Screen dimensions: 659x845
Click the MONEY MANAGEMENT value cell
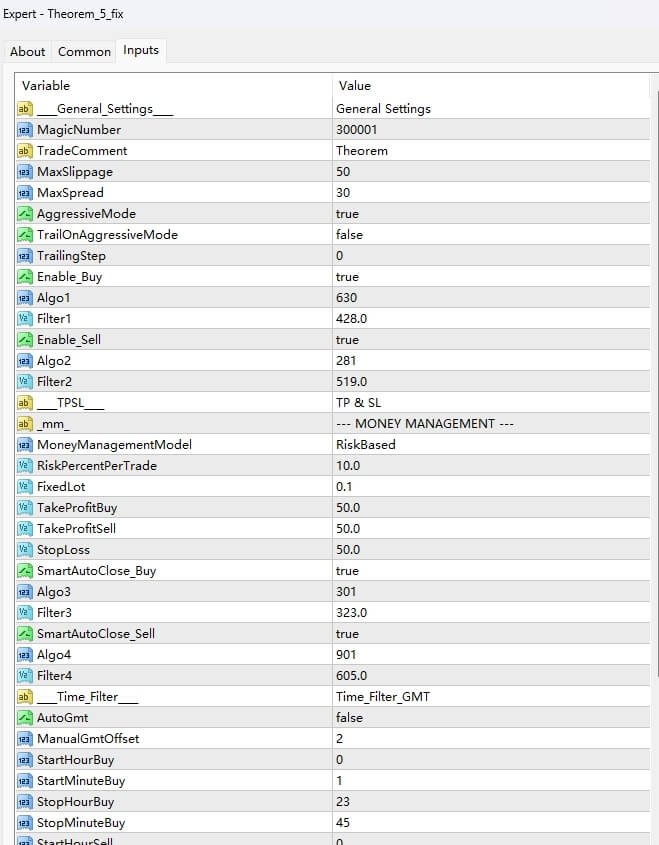pyautogui.click(x=491, y=424)
